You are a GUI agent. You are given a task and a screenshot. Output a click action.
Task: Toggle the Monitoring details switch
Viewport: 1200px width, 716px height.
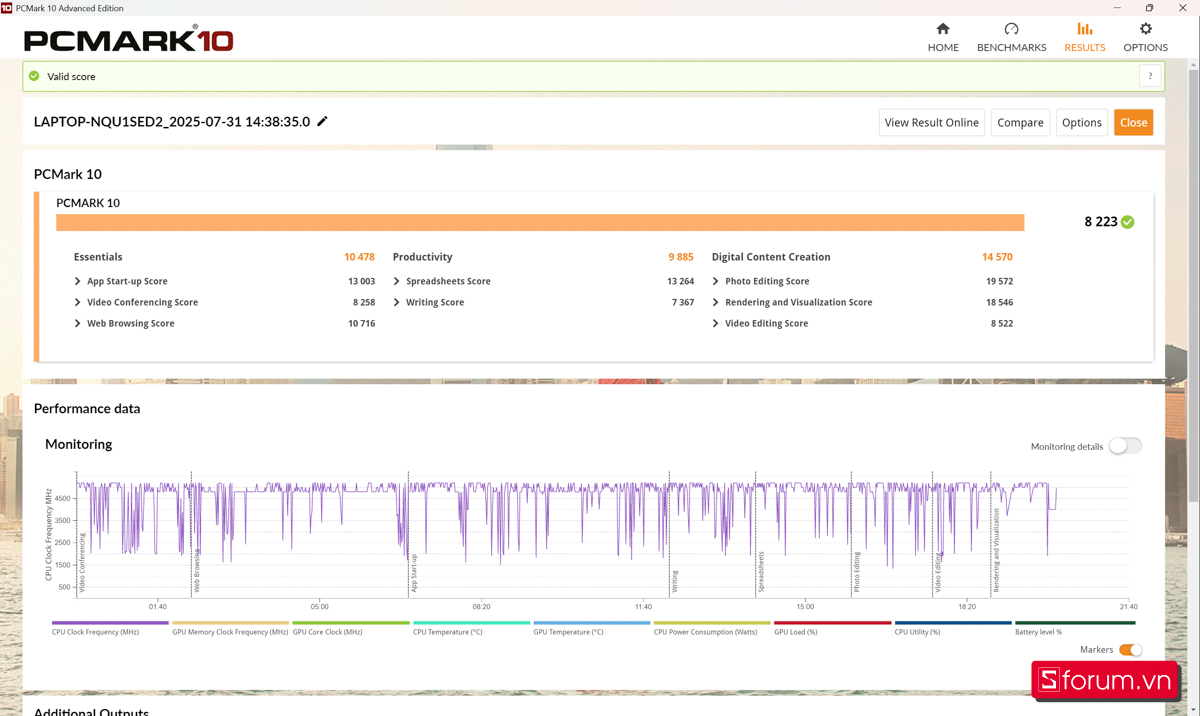(x=1125, y=446)
